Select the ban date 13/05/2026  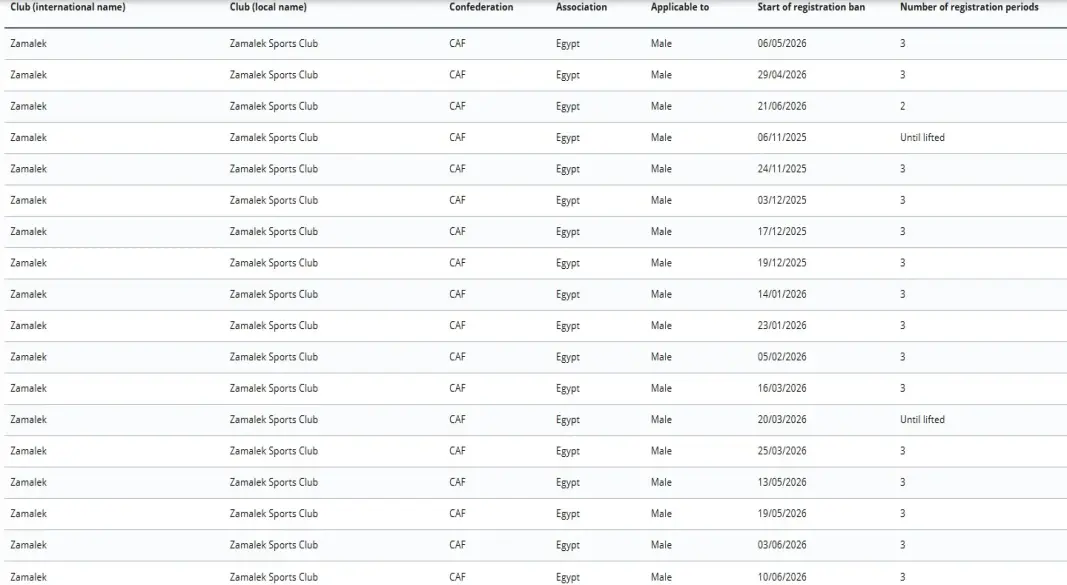tap(782, 482)
